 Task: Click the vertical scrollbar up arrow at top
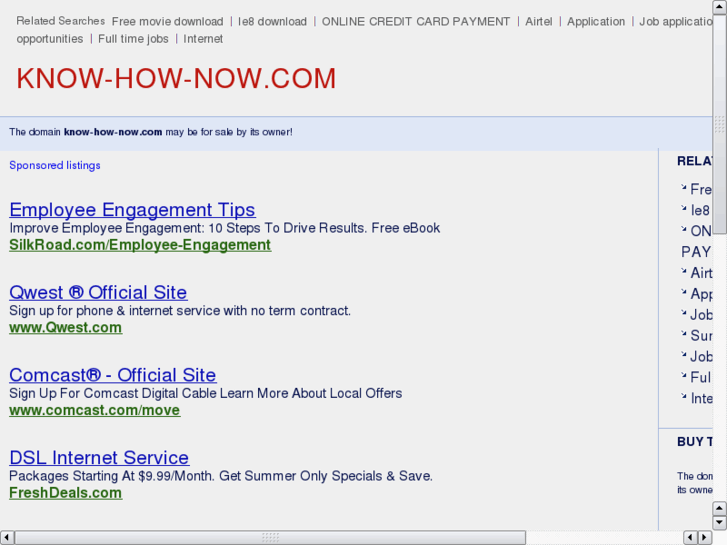pos(719,7)
